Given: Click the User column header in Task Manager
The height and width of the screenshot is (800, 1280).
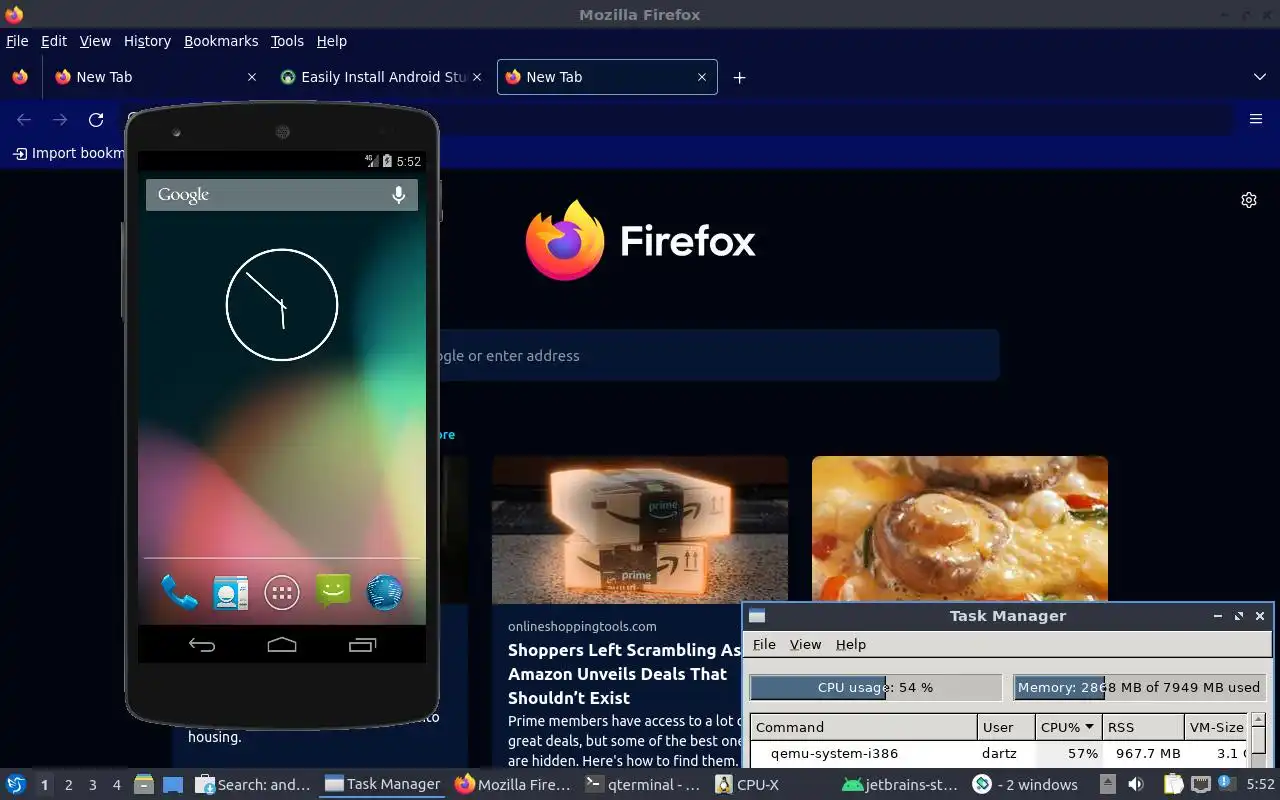Looking at the screenshot, I should (1006, 727).
